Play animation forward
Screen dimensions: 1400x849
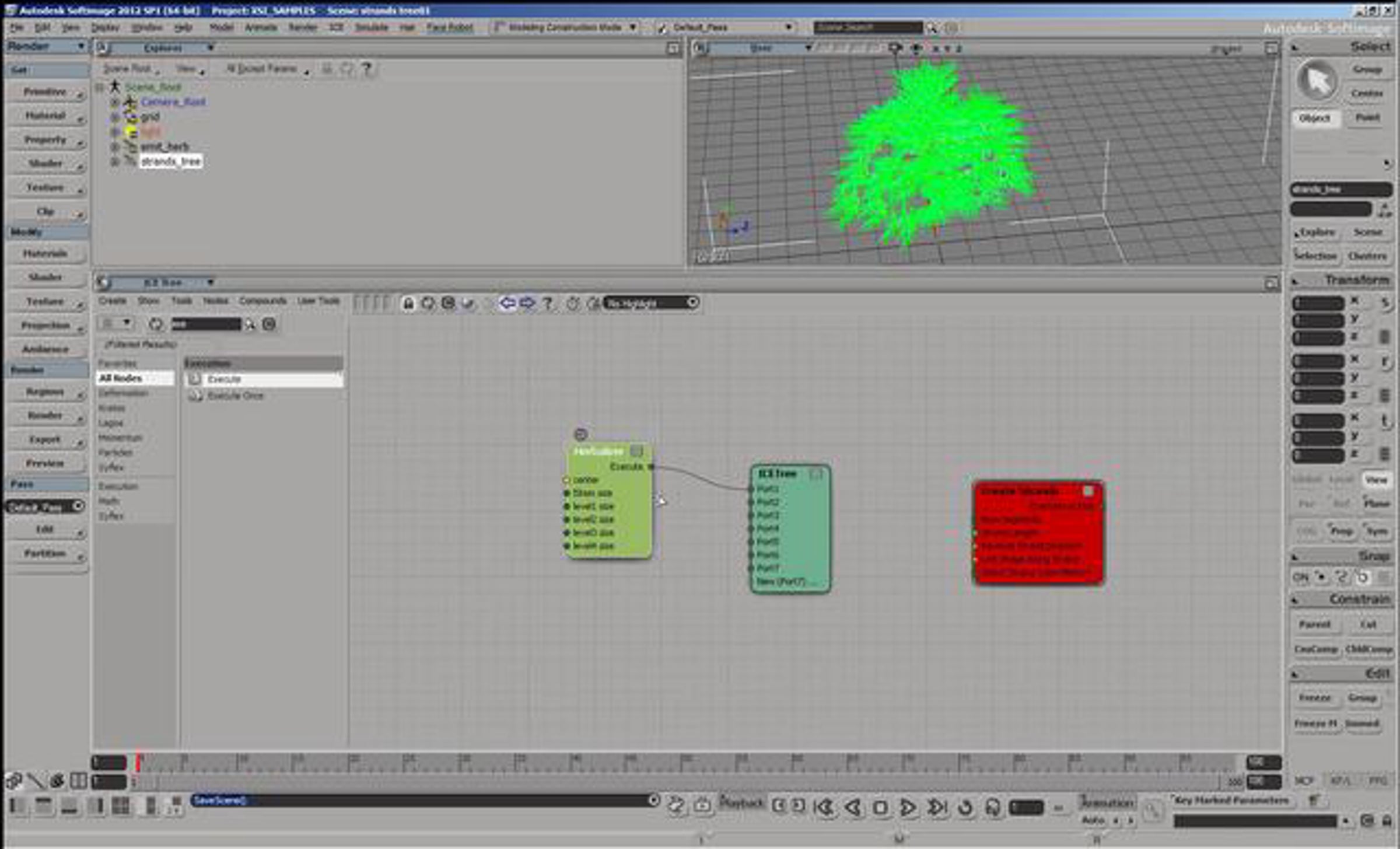908,807
